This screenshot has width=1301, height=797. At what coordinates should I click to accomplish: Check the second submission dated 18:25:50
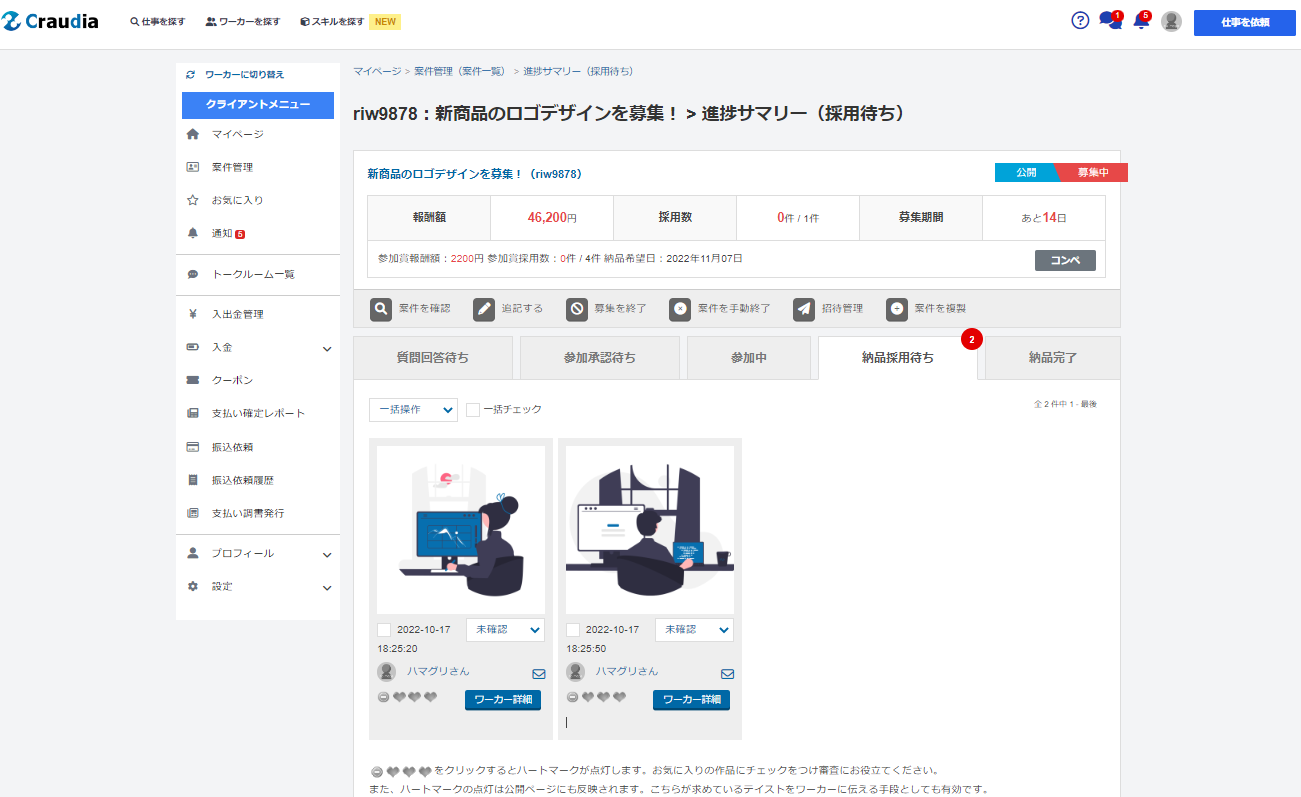pos(573,630)
